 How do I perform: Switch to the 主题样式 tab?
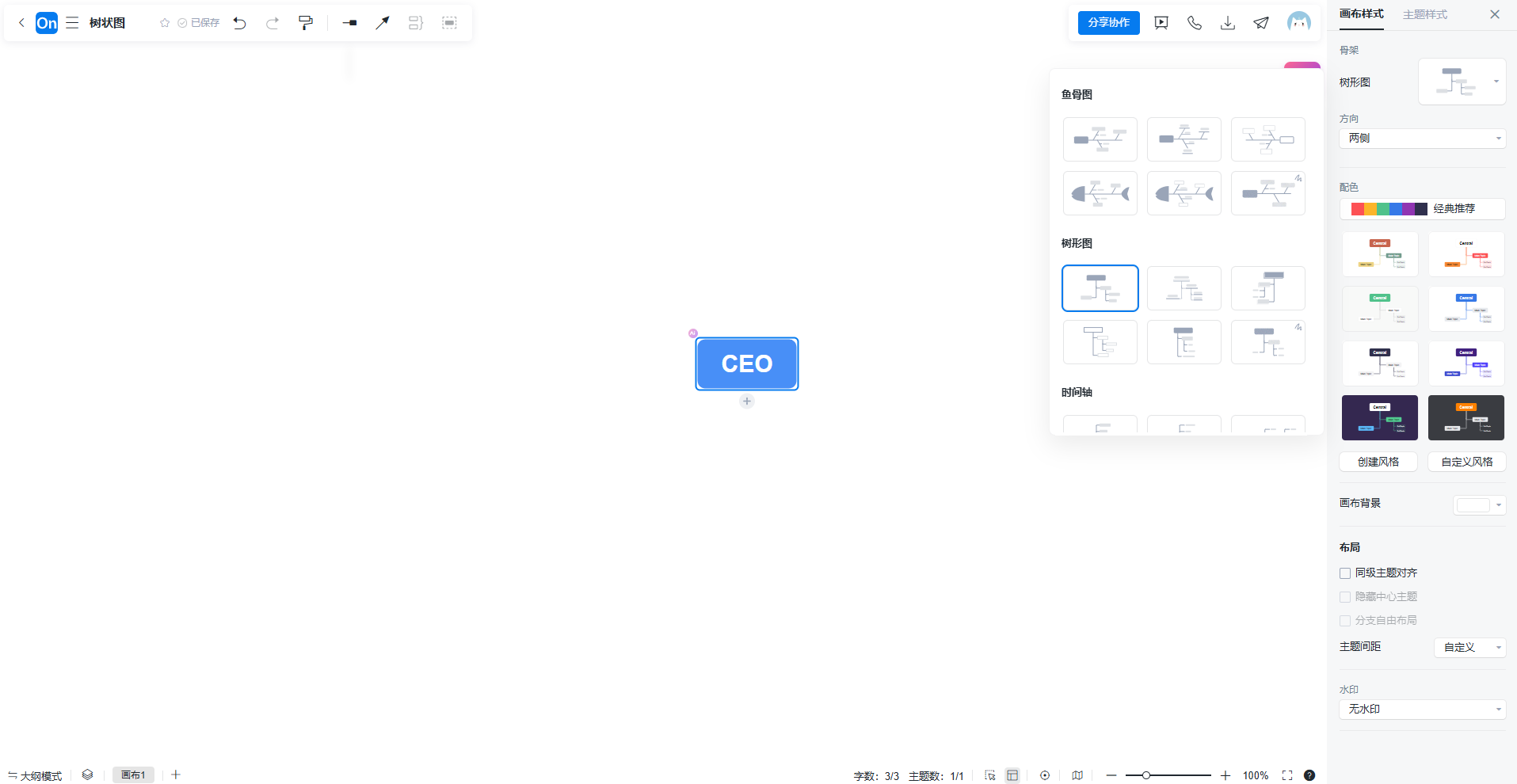click(x=1424, y=14)
